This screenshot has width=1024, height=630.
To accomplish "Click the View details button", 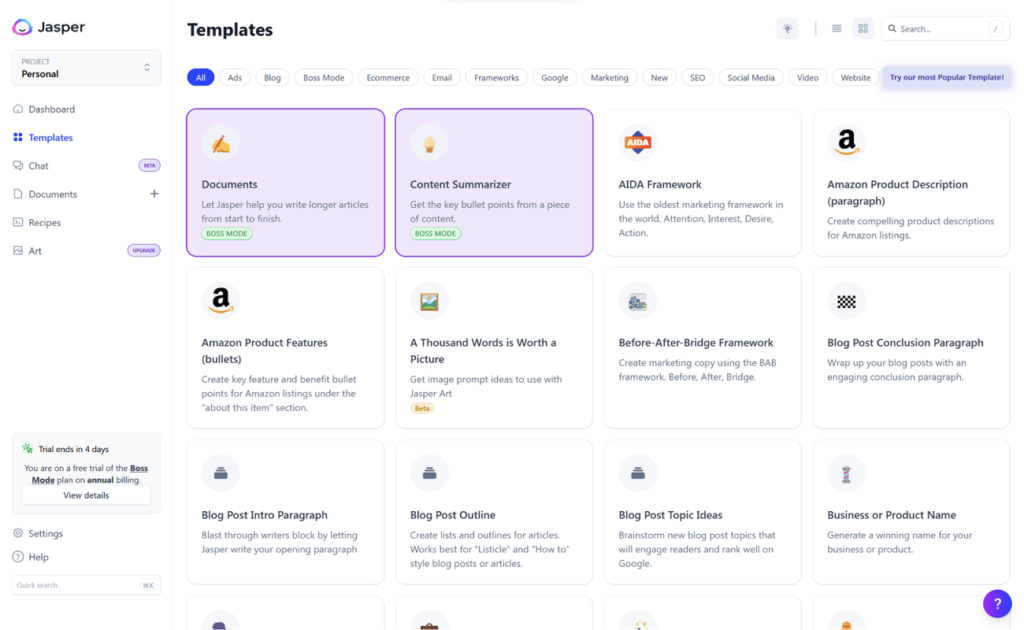I will point(86,495).
